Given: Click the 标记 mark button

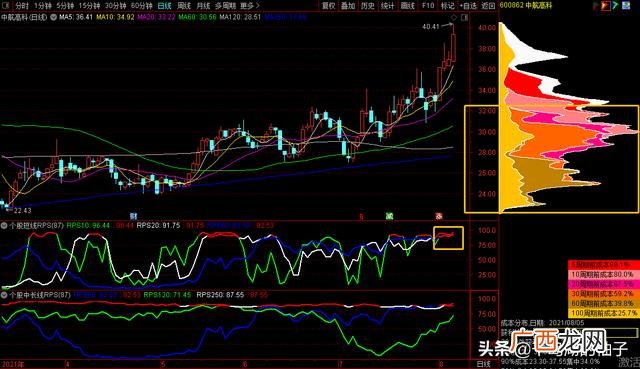Looking at the screenshot, I should [448, 6].
